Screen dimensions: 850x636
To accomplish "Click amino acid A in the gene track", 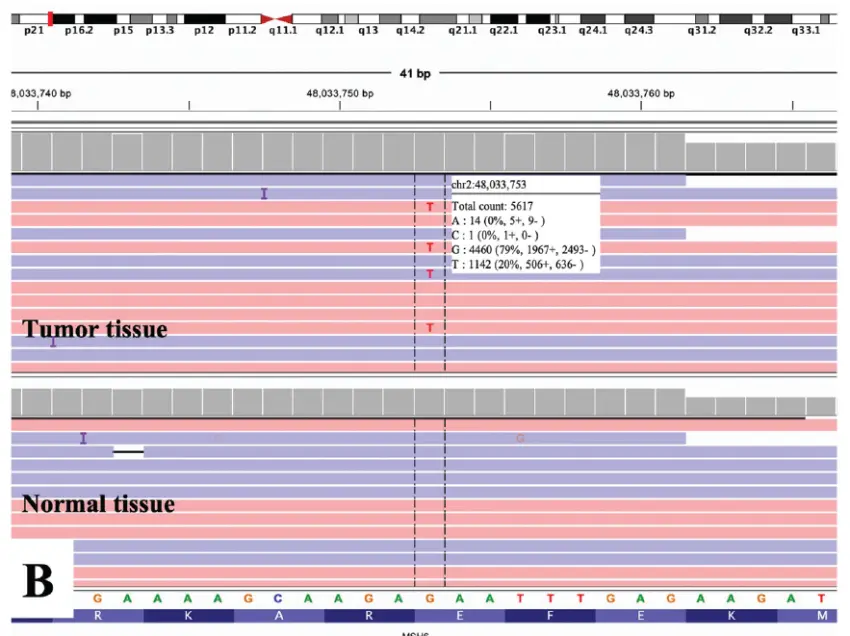I will 279,615.
